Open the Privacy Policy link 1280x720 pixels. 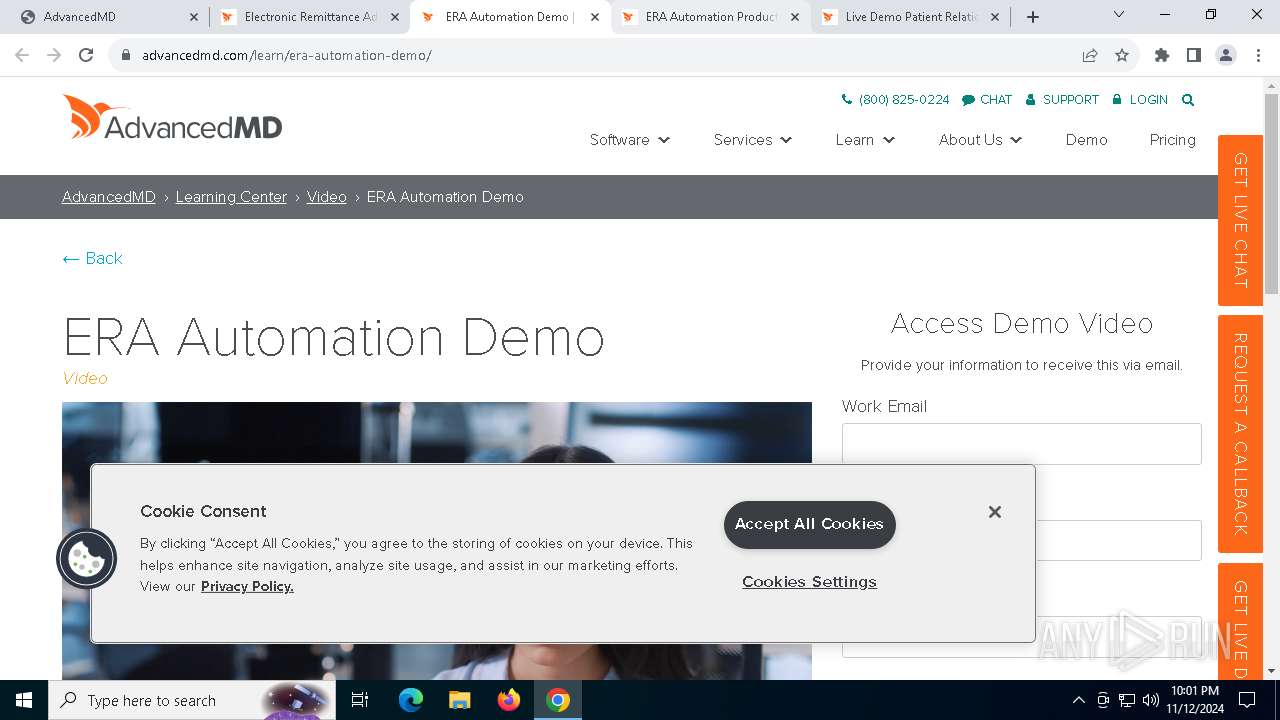[247, 586]
